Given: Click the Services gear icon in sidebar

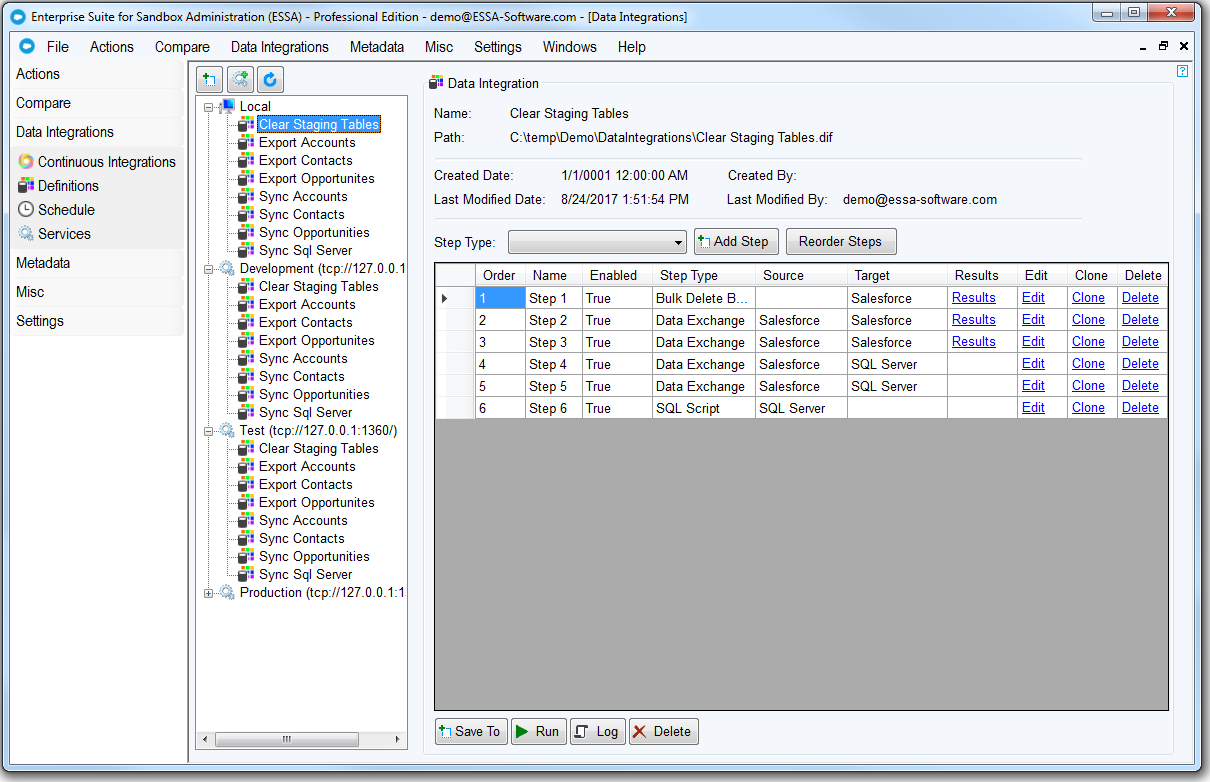Looking at the screenshot, I should (x=26, y=234).
